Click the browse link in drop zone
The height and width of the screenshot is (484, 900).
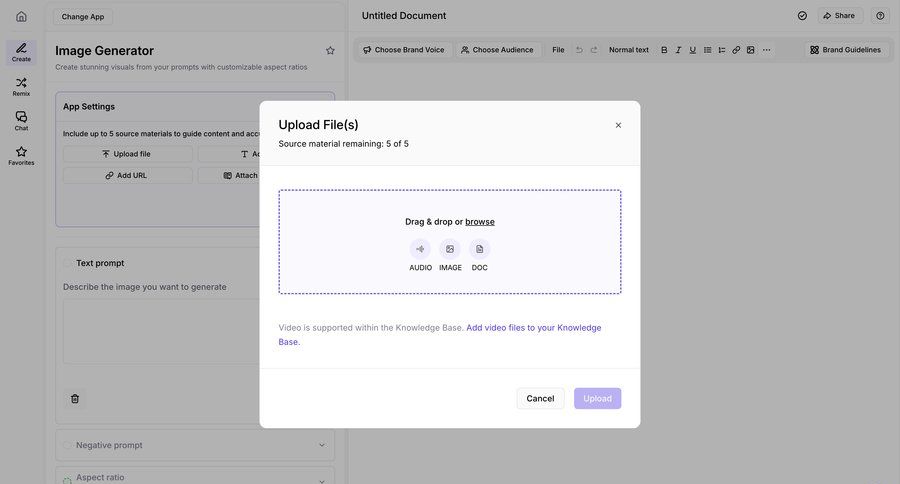point(480,222)
